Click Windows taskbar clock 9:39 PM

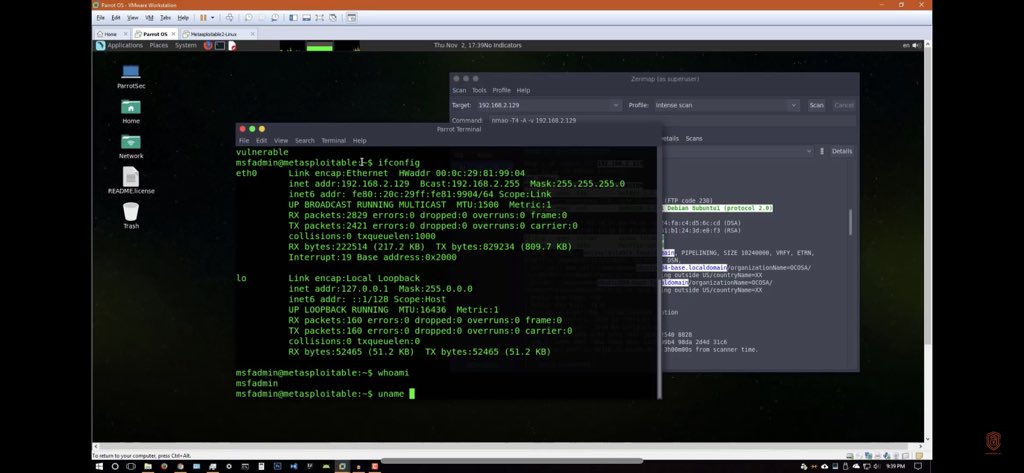coord(895,466)
